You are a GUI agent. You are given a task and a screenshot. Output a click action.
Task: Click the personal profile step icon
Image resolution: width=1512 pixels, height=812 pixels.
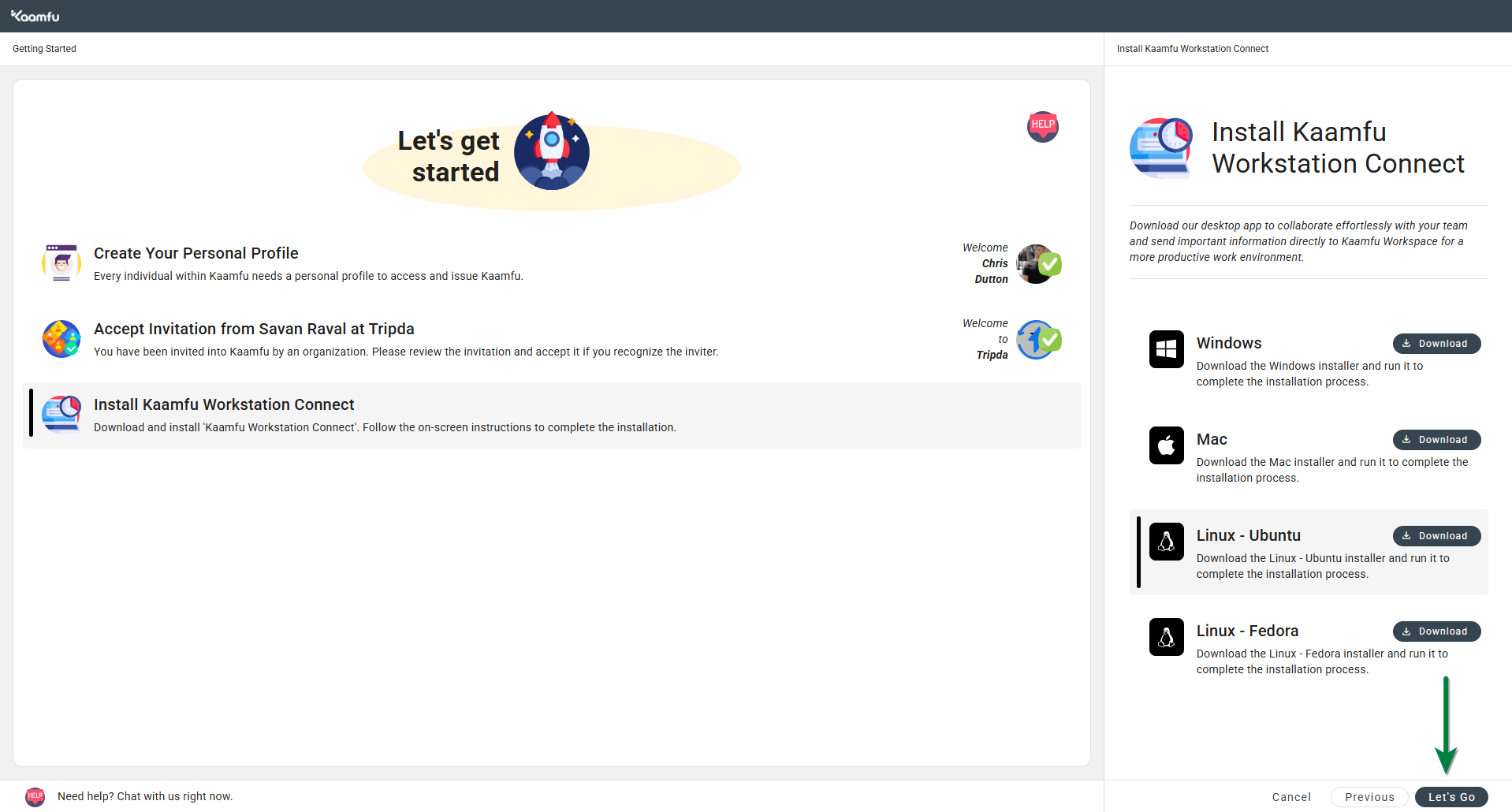point(61,263)
